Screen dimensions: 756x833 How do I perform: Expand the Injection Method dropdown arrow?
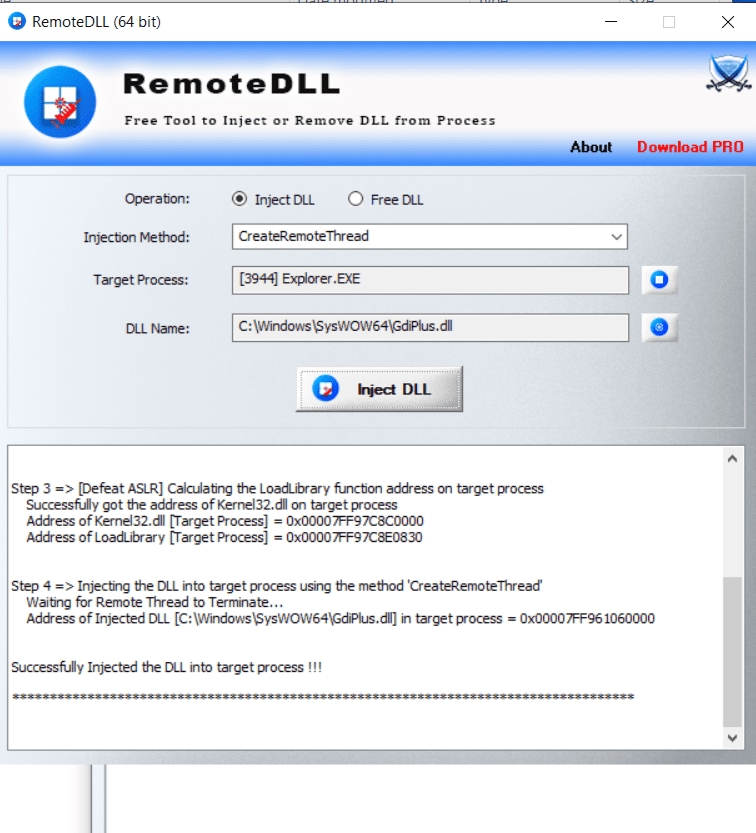click(x=616, y=236)
